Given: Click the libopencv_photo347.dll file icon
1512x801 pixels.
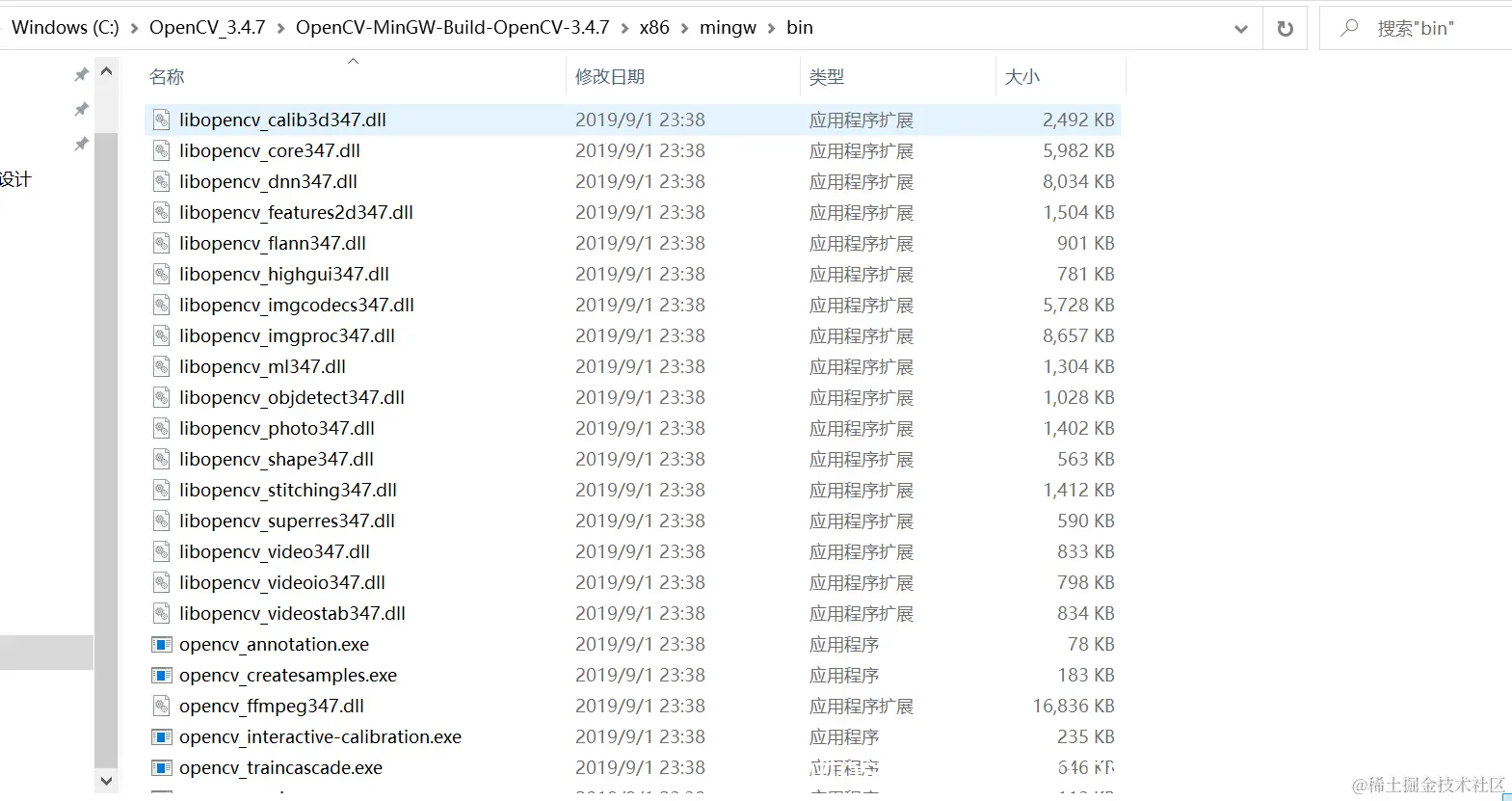Looking at the screenshot, I should pyautogui.click(x=162, y=428).
